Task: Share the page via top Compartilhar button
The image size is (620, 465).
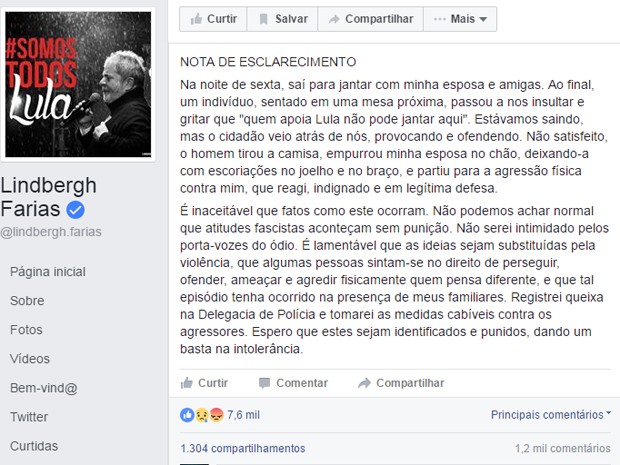Action: coord(370,19)
